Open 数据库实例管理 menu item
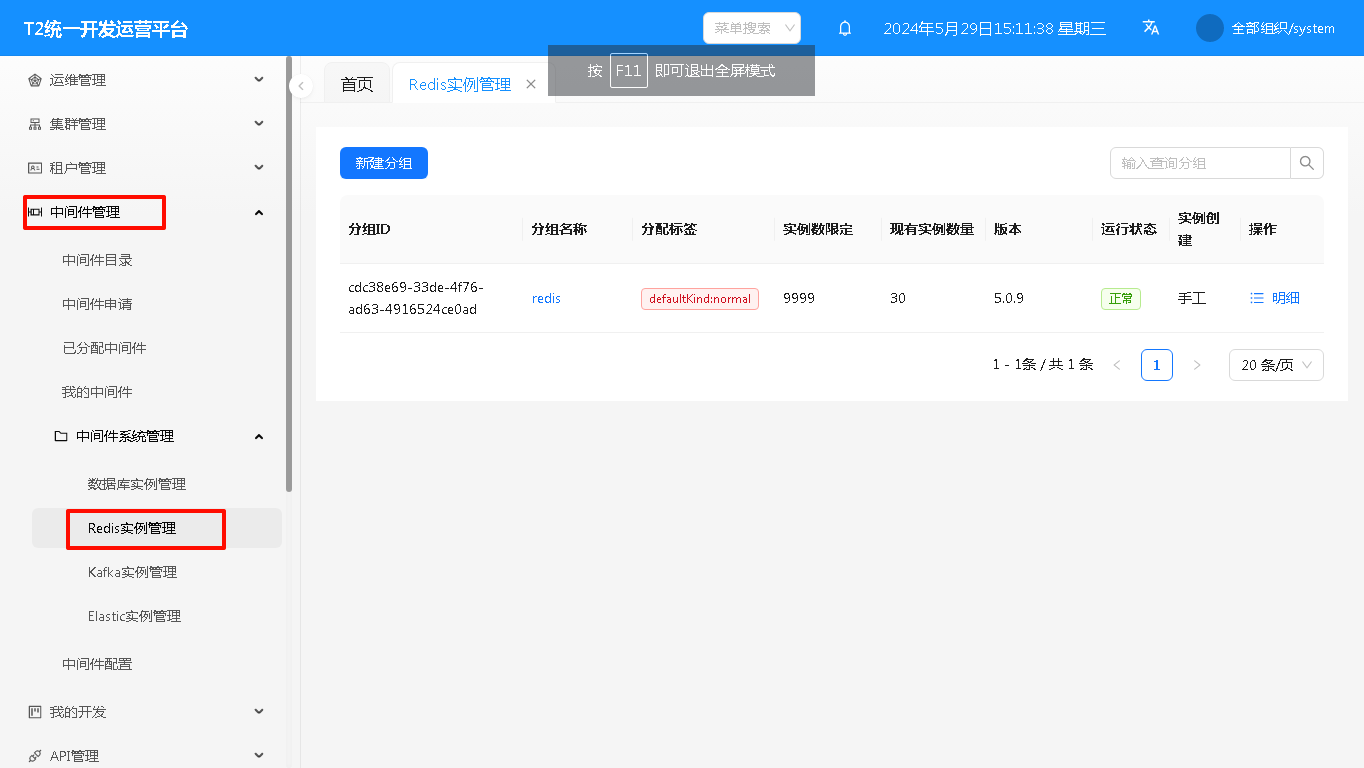The image size is (1364, 768). (137, 484)
